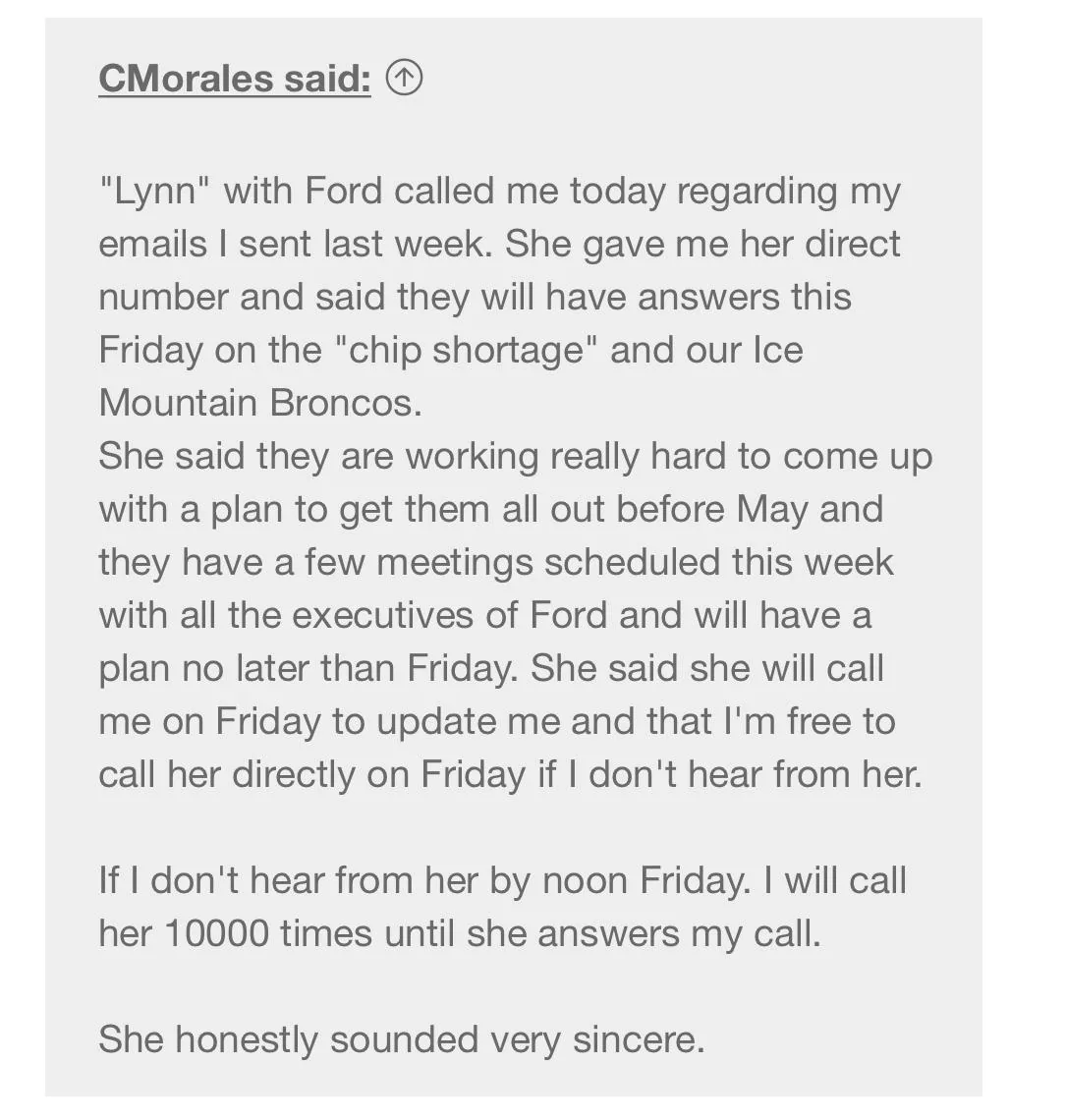This screenshot has width=1065, height=1120.
Task: Click the phrase "plan no later than Friday"
Action: coord(308,670)
